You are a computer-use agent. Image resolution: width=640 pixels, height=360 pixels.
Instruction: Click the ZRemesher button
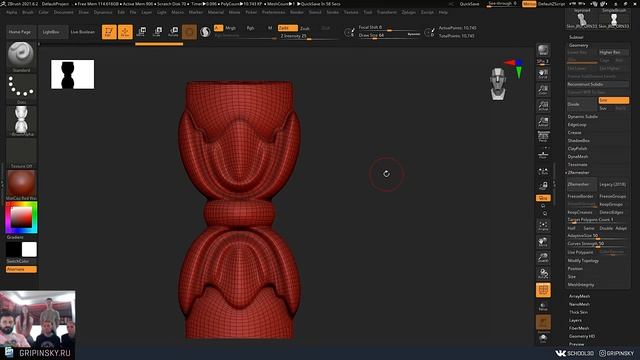pyautogui.click(x=582, y=184)
